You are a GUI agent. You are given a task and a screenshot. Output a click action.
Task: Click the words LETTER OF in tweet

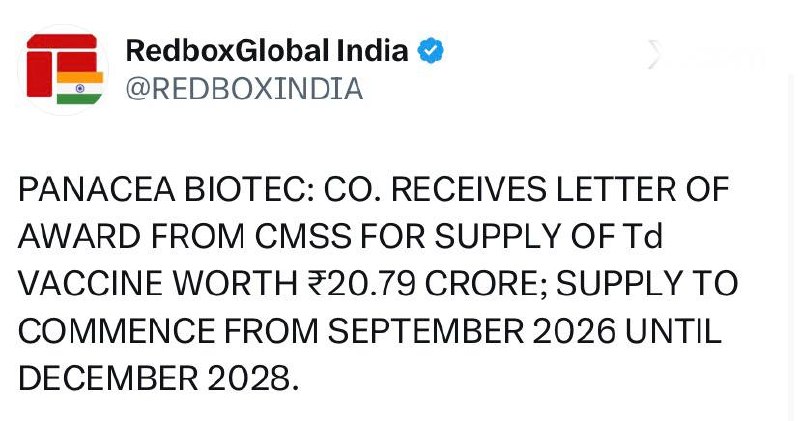coord(653,189)
